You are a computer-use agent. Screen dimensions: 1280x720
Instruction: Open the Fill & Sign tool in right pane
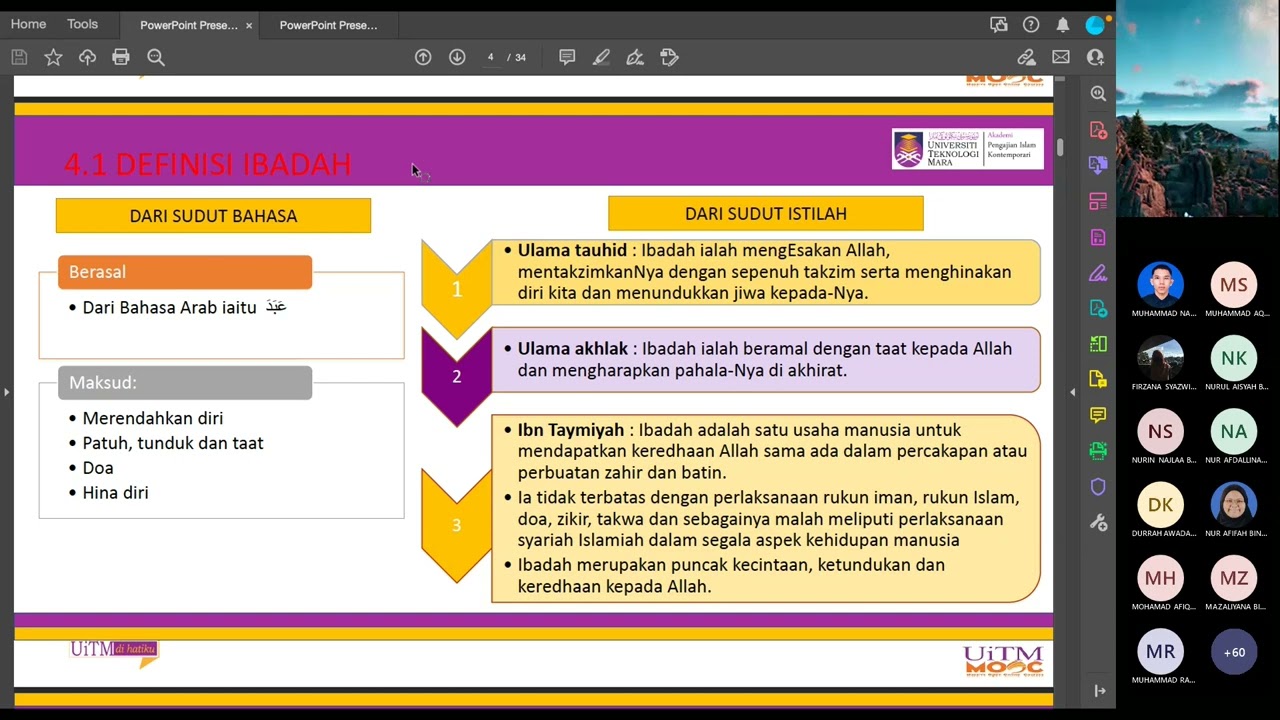(x=1098, y=272)
